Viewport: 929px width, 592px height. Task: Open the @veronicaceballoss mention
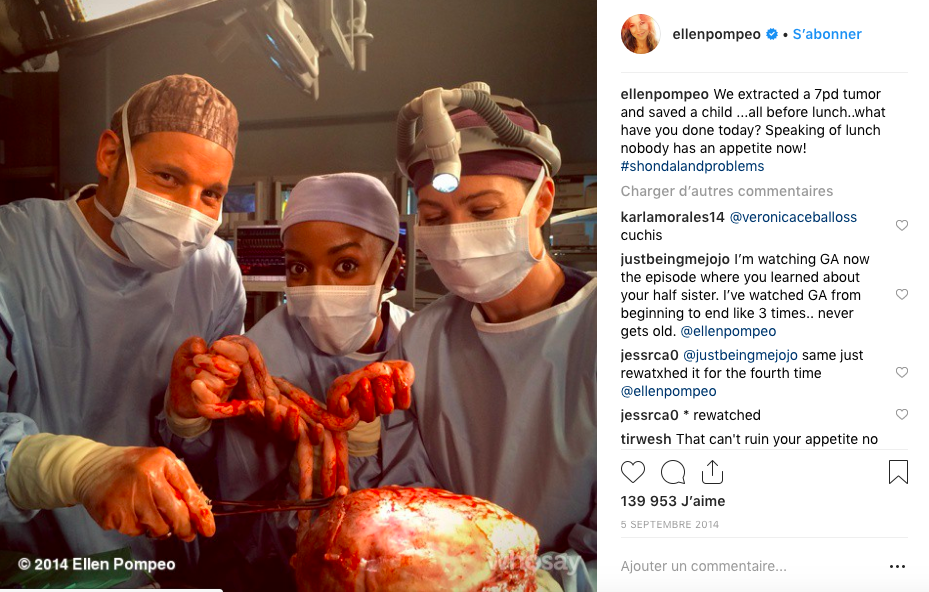[x=793, y=217]
